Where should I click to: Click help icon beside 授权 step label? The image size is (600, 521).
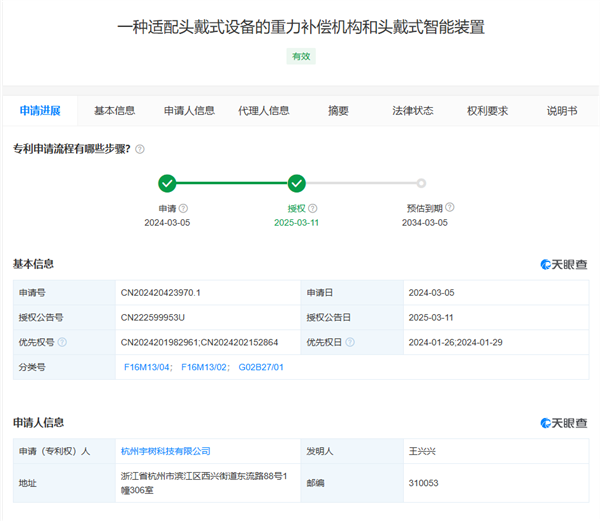(313, 208)
